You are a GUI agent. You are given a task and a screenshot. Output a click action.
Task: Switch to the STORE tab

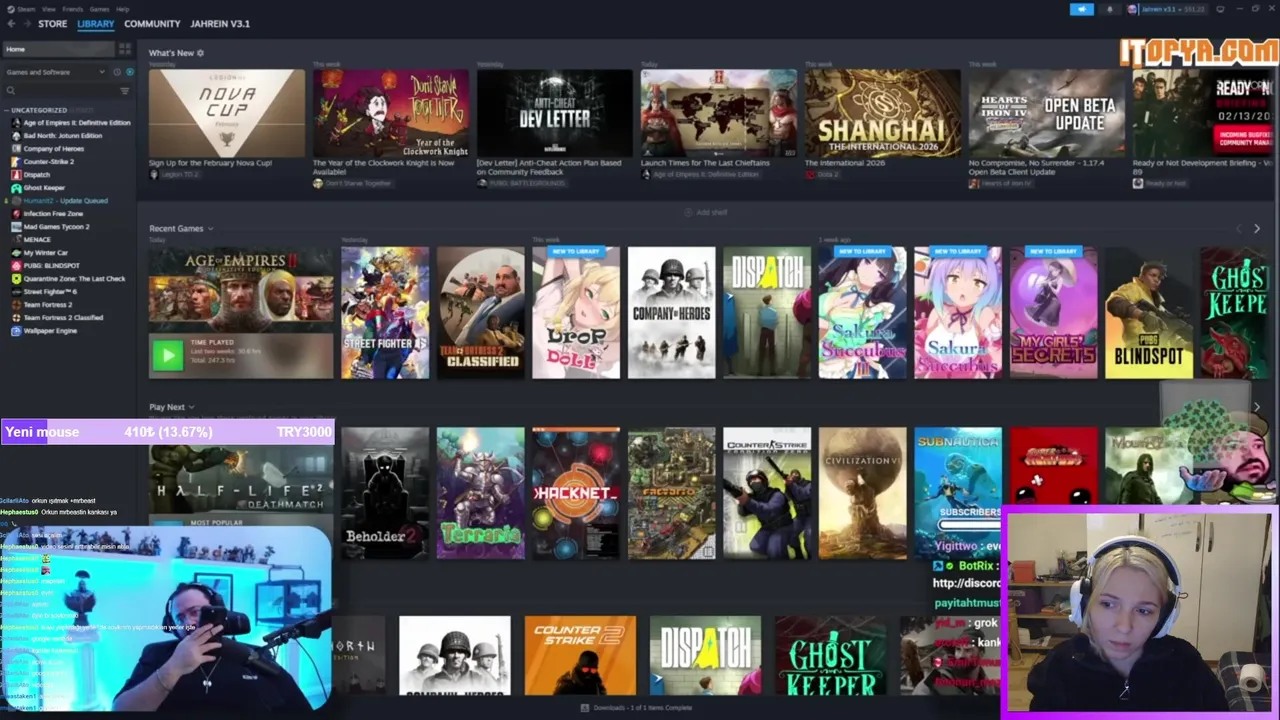click(x=52, y=24)
